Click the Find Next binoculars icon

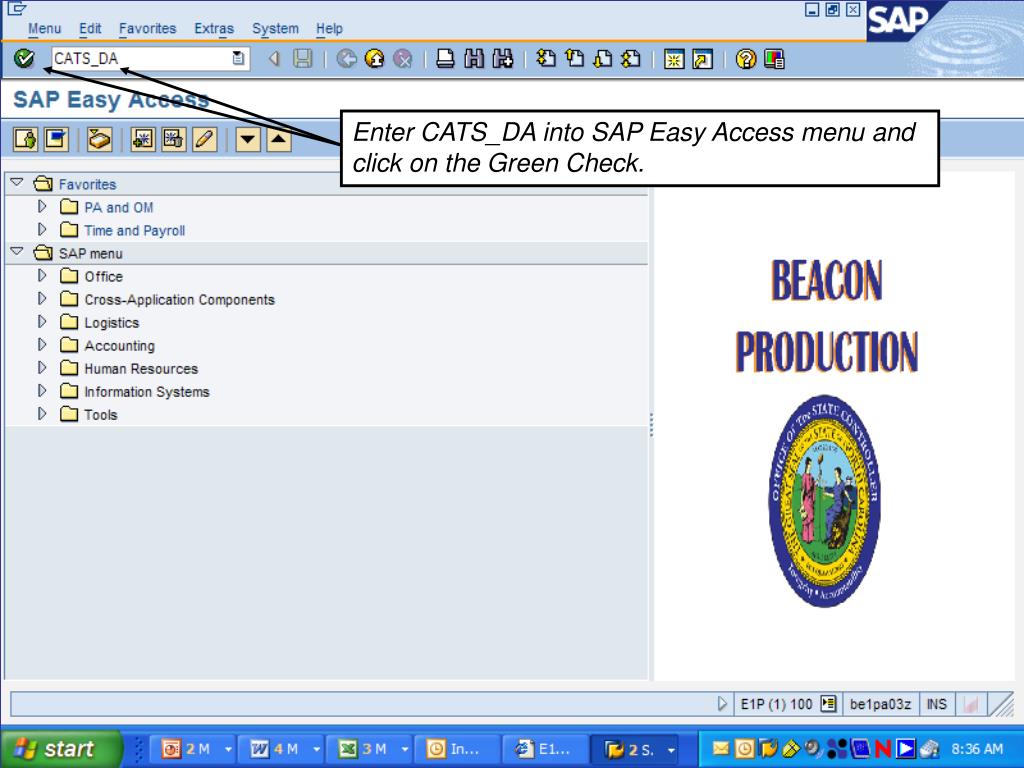pyautogui.click(x=503, y=59)
